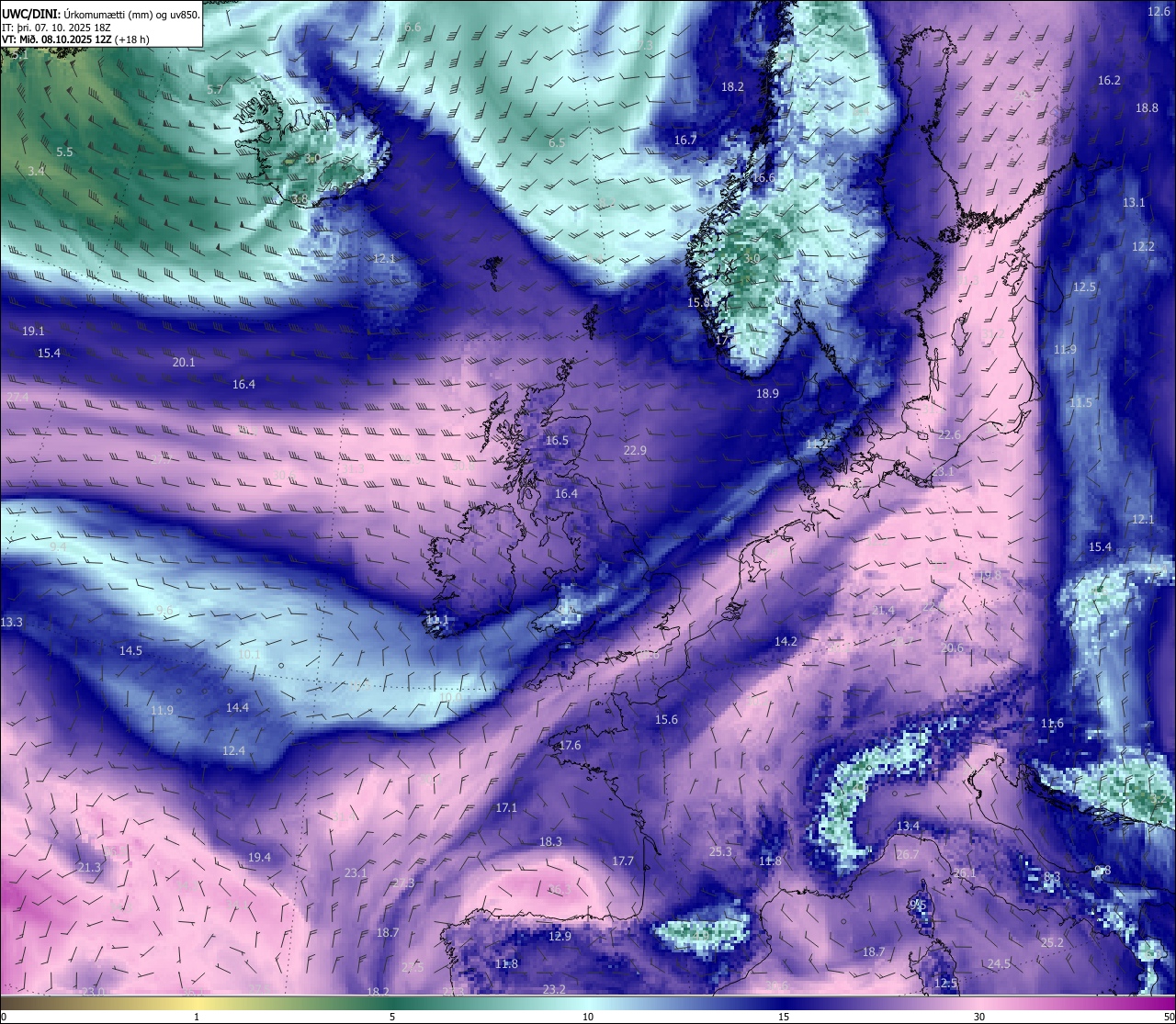Click the 50 label on the color scale
Viewport: 1176px width, 1024px height.
coord(1168,1017)
